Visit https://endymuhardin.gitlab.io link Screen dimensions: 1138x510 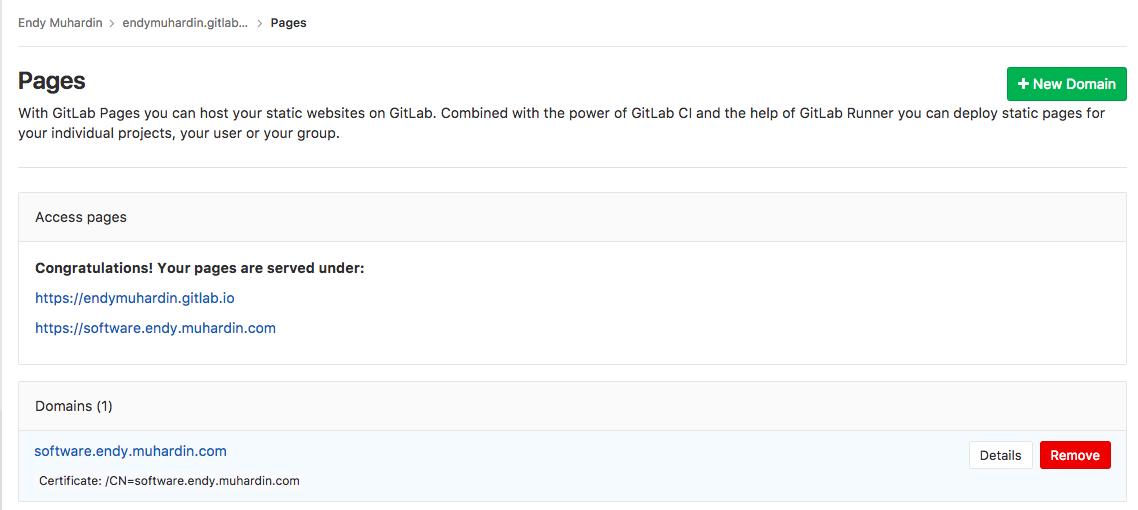click(x=135, y=298)
